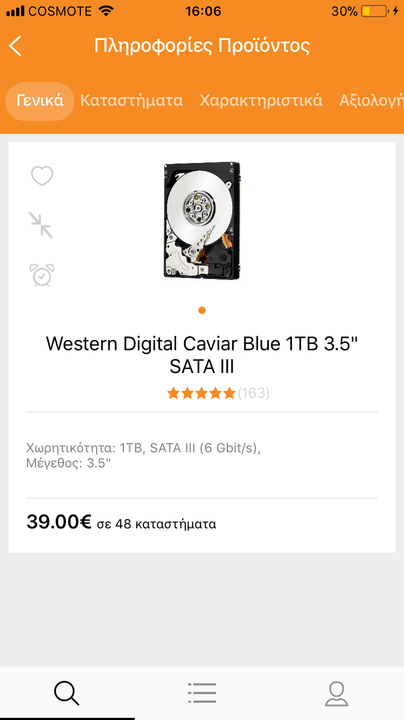Image resolution: width=404 pixels, height=720 pixels.
Task: Open the list menu icon in the bottom bar
Action: 202,693
